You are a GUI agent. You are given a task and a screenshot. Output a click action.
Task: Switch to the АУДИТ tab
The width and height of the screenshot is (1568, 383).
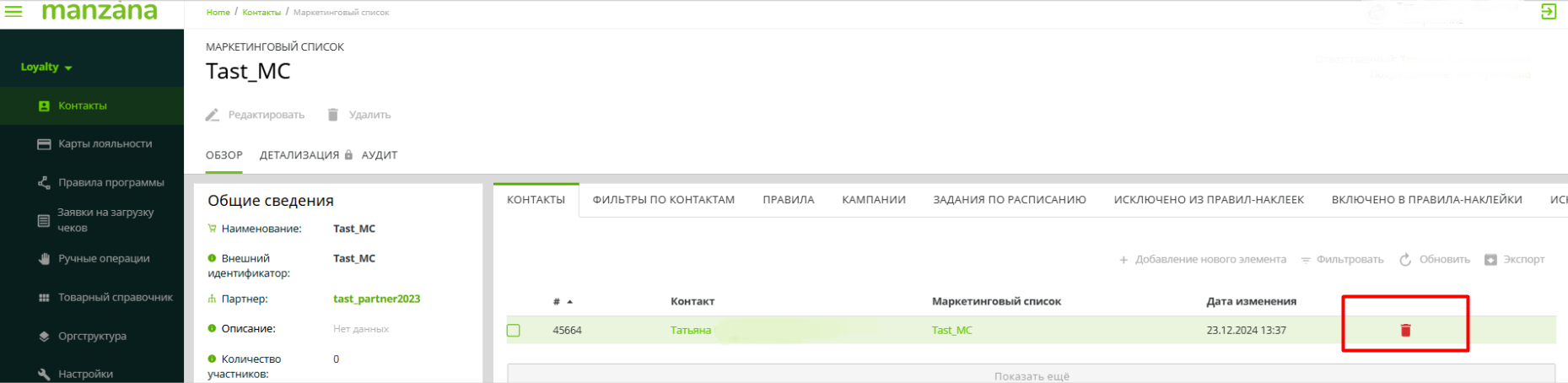[379, 155]
